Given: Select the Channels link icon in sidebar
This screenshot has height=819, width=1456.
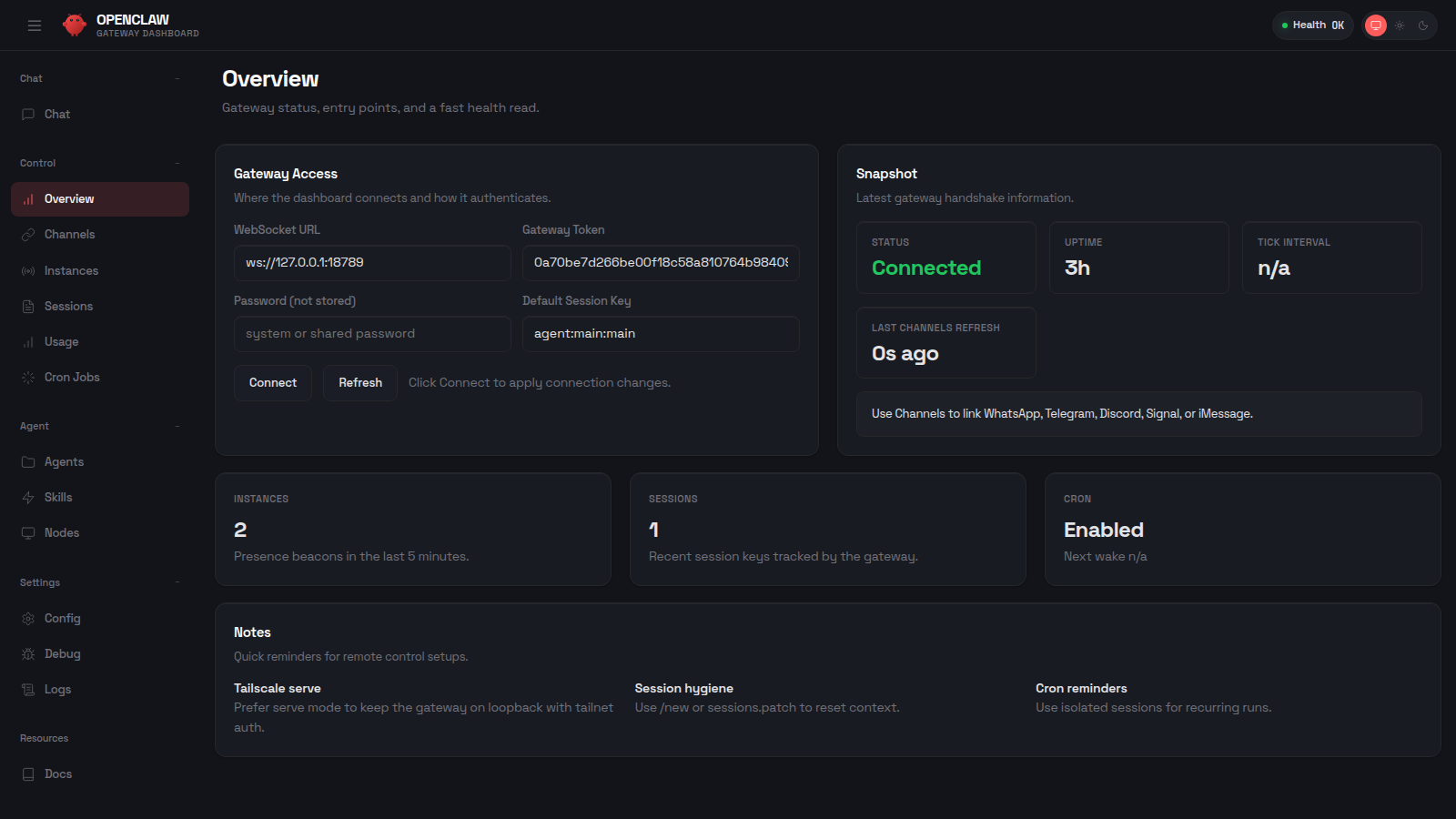Looking at the screenshot, I should [x=28, y=234].
